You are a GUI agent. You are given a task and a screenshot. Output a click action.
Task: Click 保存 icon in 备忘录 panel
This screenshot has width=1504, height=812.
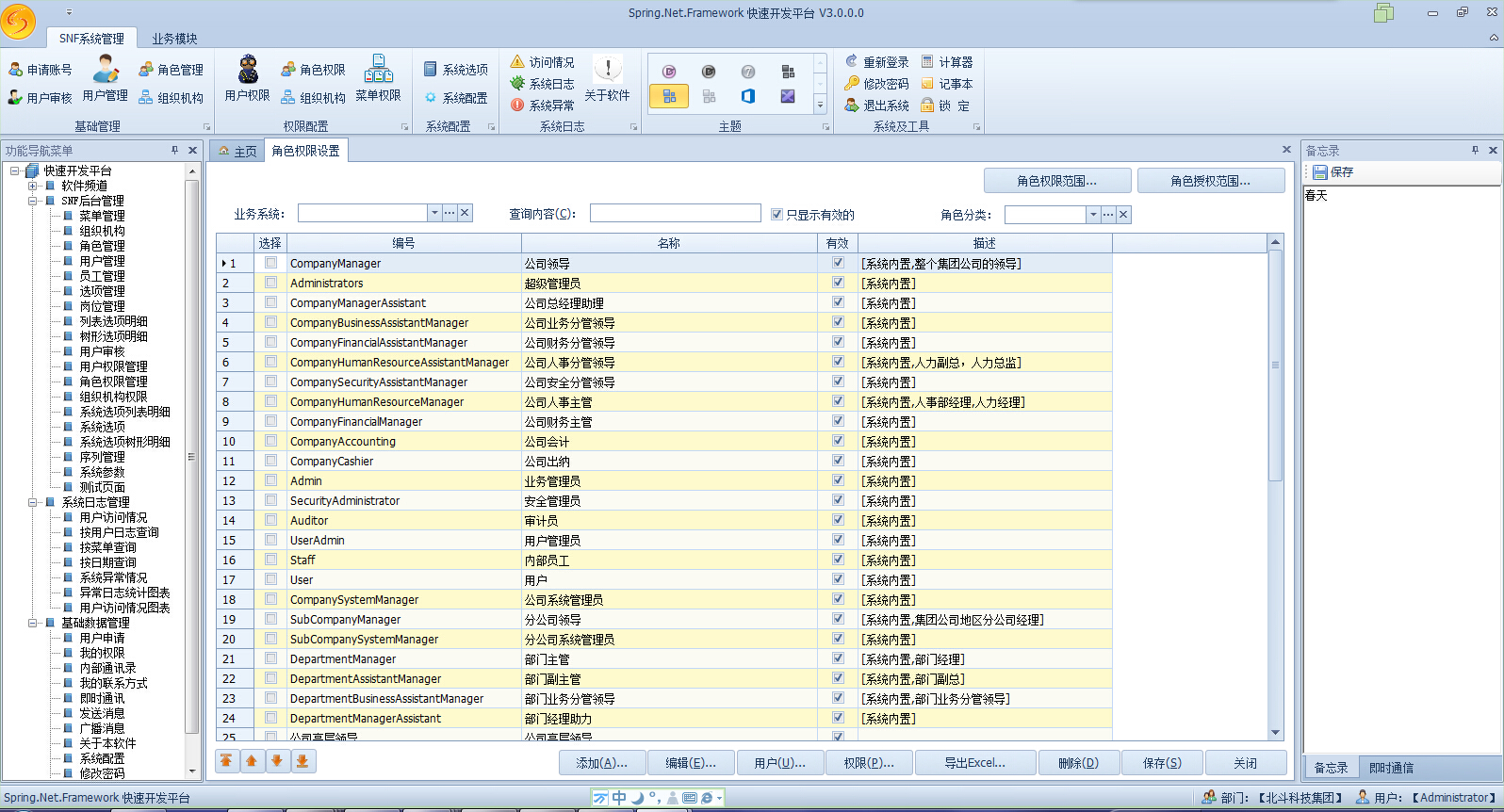tap(1333, 172)
